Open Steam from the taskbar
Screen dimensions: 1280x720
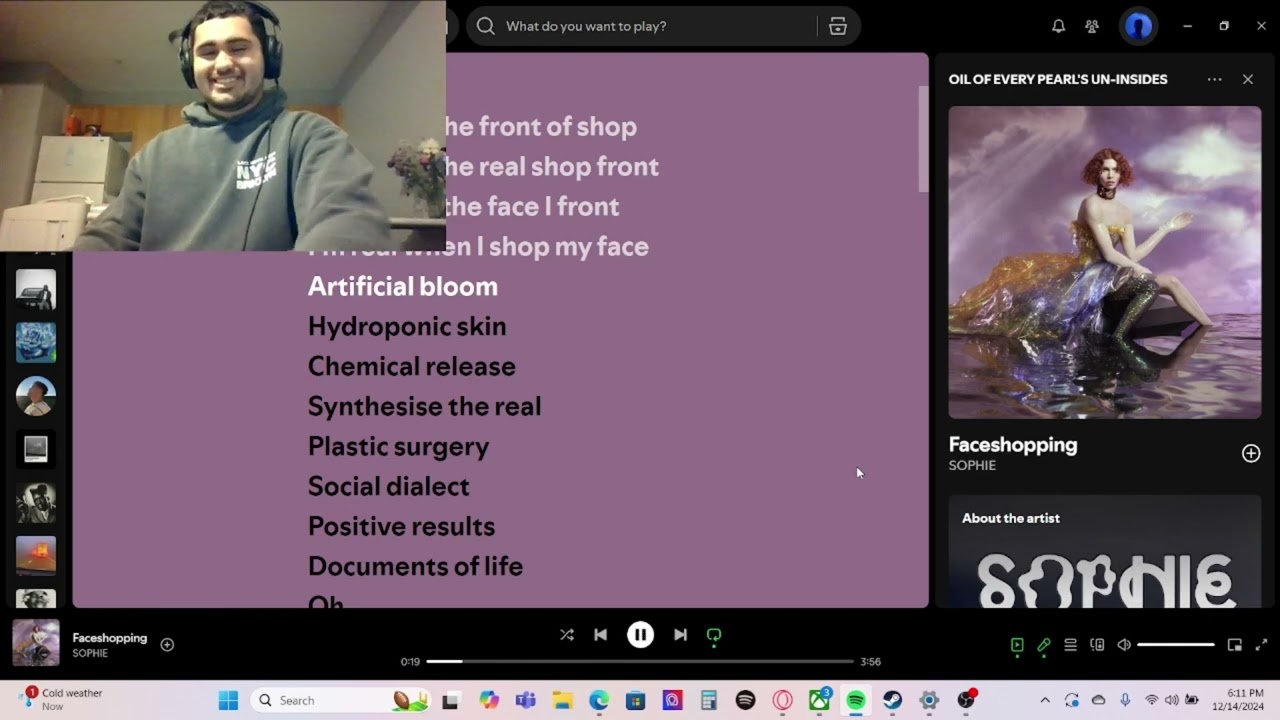892,700
